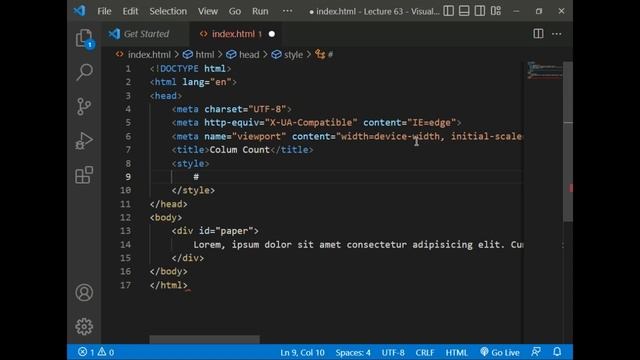Image resolution: width=640 pixels, height=360 pixels.
Task: Click the "paper" id value on line 13
Action: point(234,231)
